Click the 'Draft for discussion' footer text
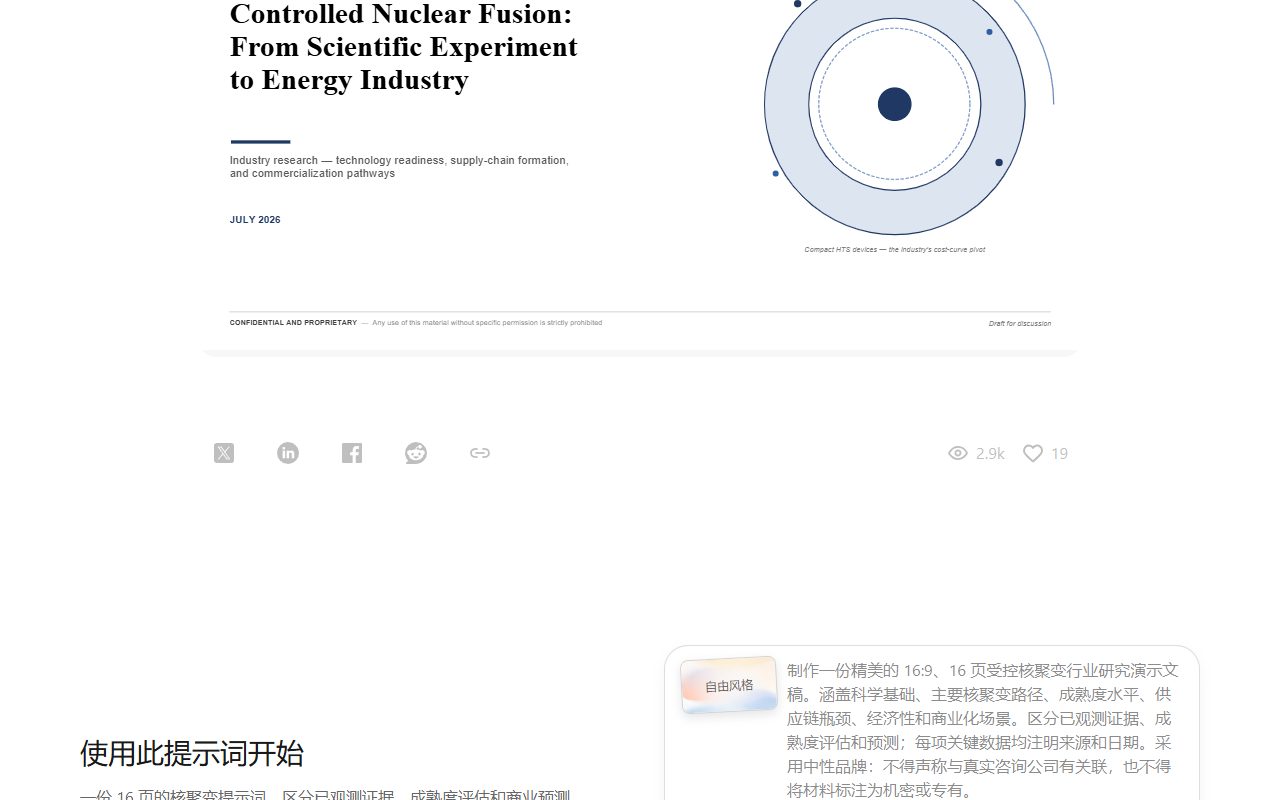This screenshot has height=800, width=1280. pyautogui.click(x=1020, y=324)
